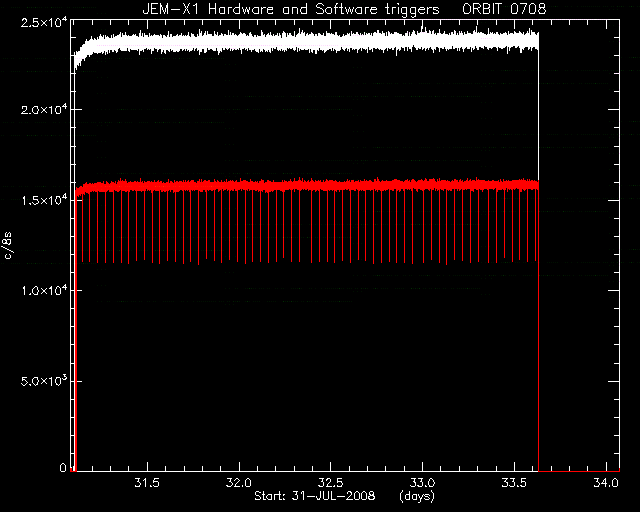Click the Start: 31-JUL-2008 label
Viewport: 640px width, 512px height.
pyautogui.click(x=315, y=496)
